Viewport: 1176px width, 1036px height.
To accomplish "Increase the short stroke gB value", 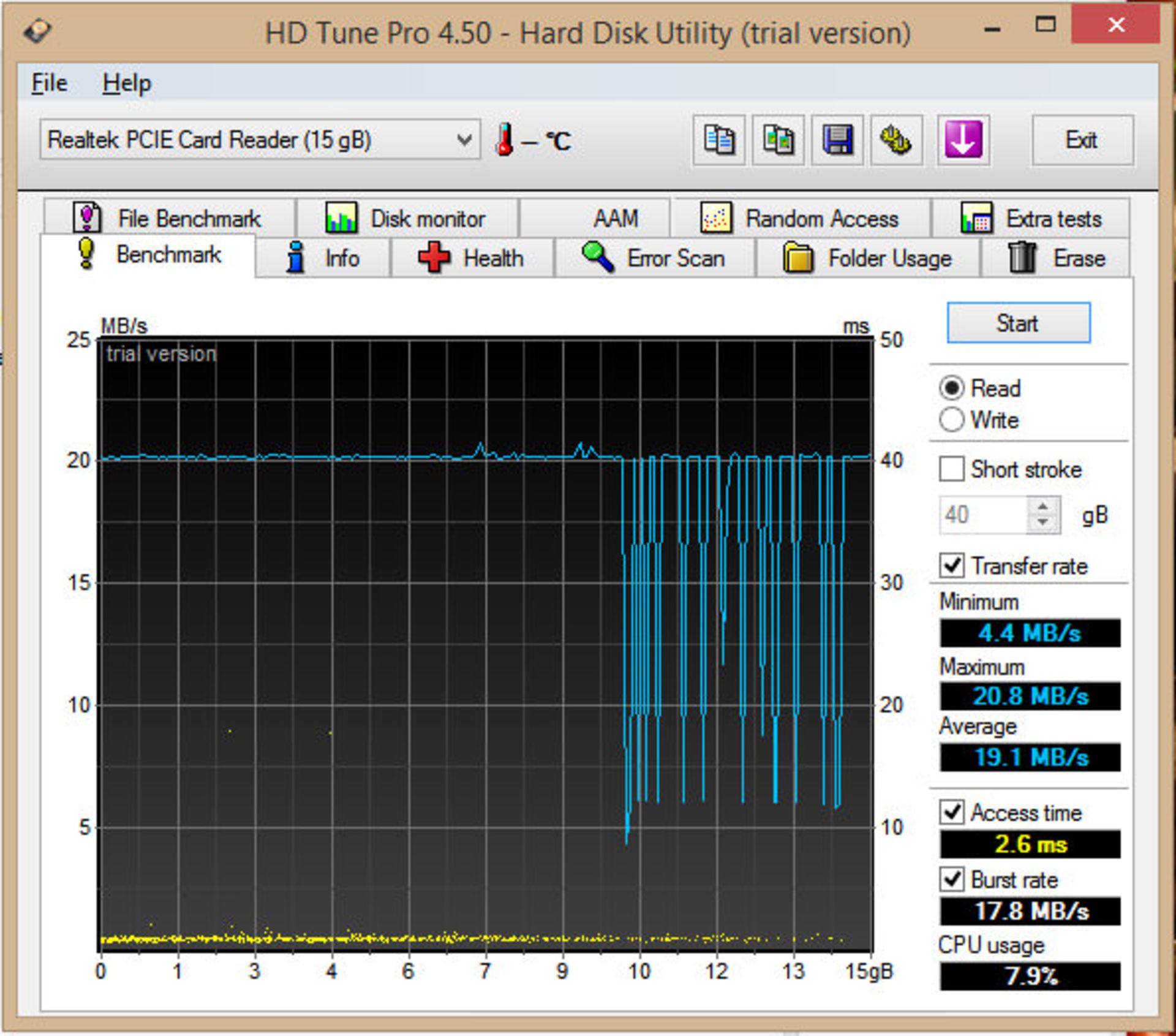I will click(1043, 507).
